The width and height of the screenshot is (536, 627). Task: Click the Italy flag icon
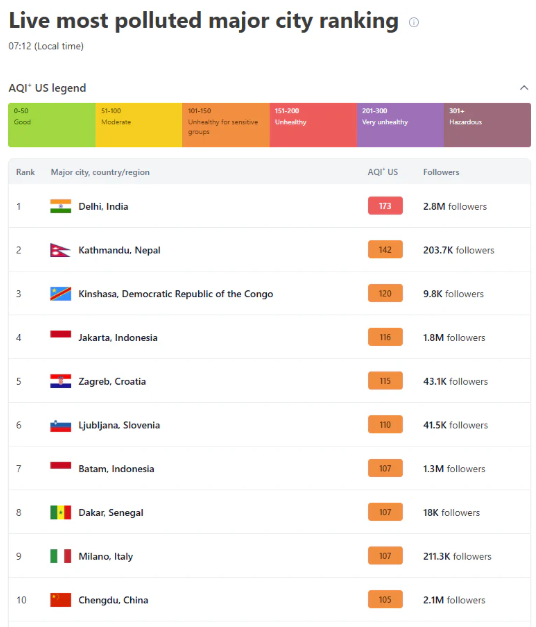(x=60, y=556)
